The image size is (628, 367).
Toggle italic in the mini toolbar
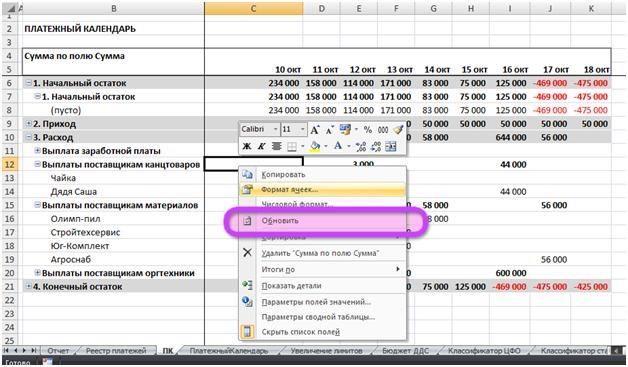[x=261, y=146]
